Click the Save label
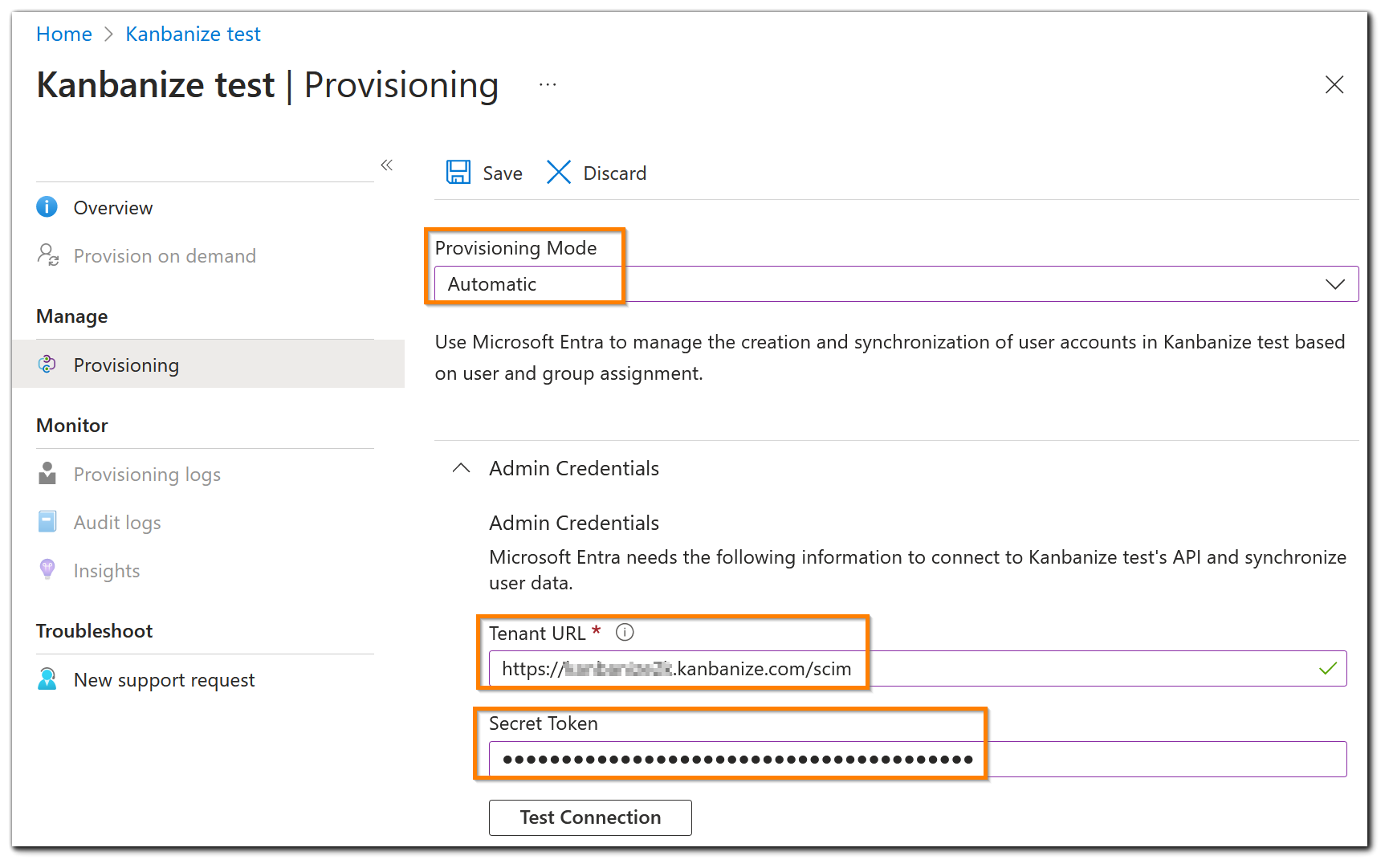This screenshot has height=868, width=1389. click(503, 173)
